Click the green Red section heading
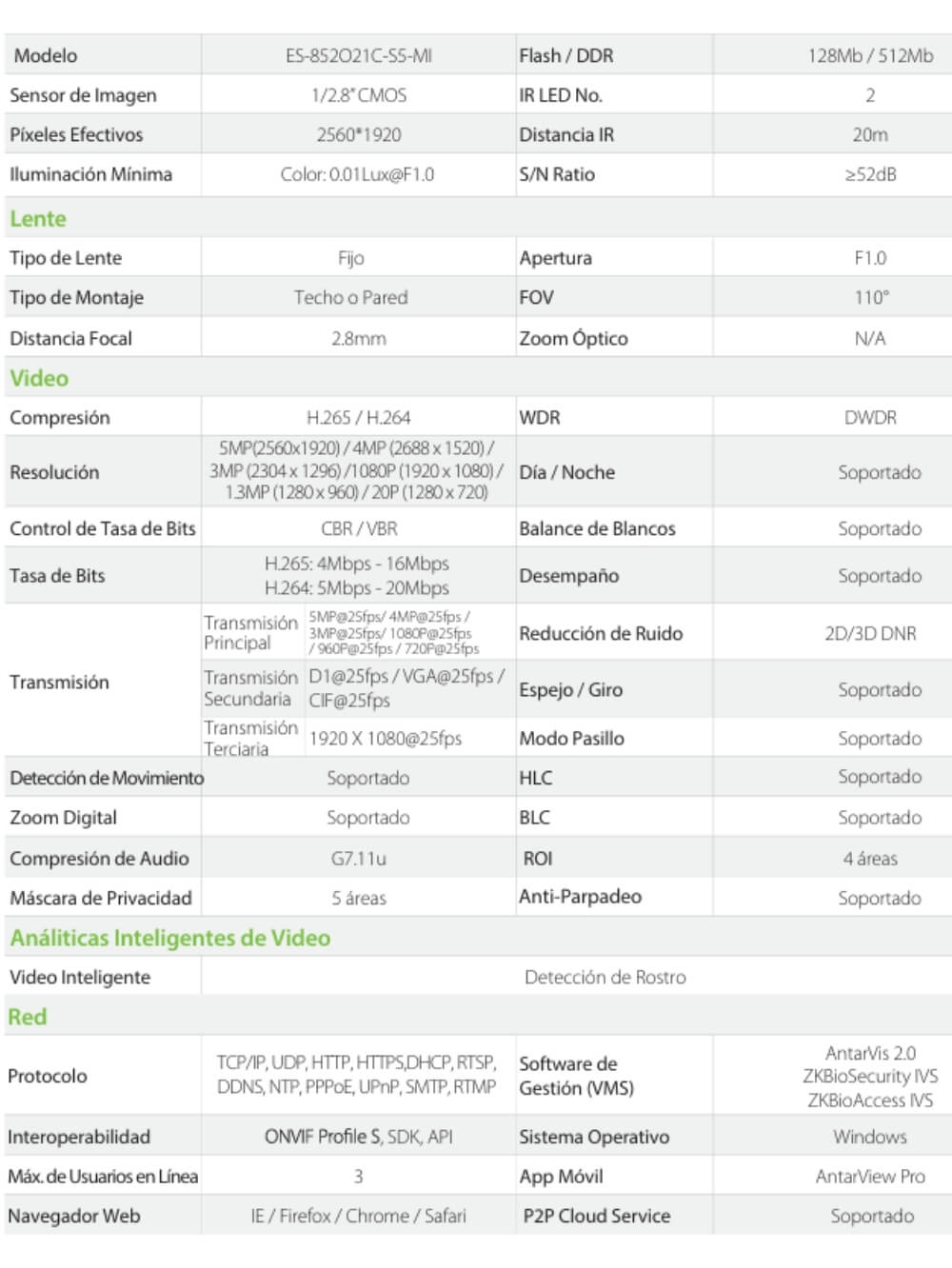Screen dimensions: 952x1268 point(28,1017)
